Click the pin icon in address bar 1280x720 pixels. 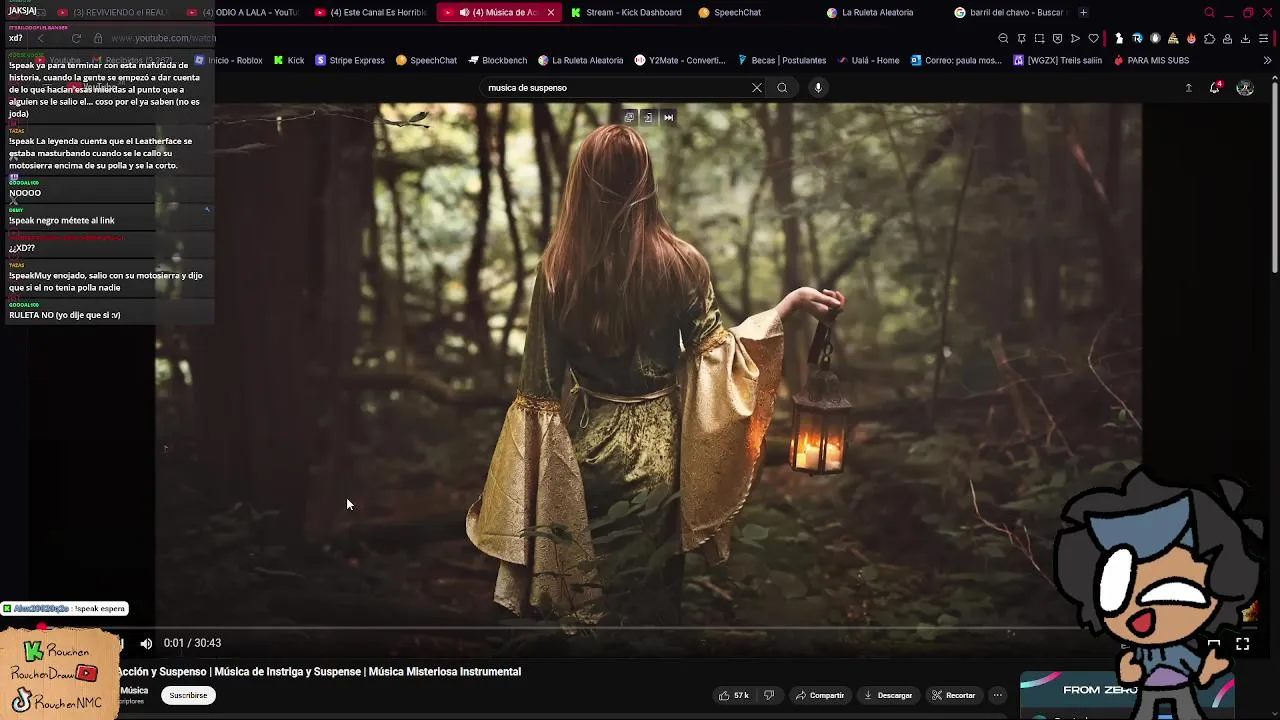click(x=1021, y=38)
